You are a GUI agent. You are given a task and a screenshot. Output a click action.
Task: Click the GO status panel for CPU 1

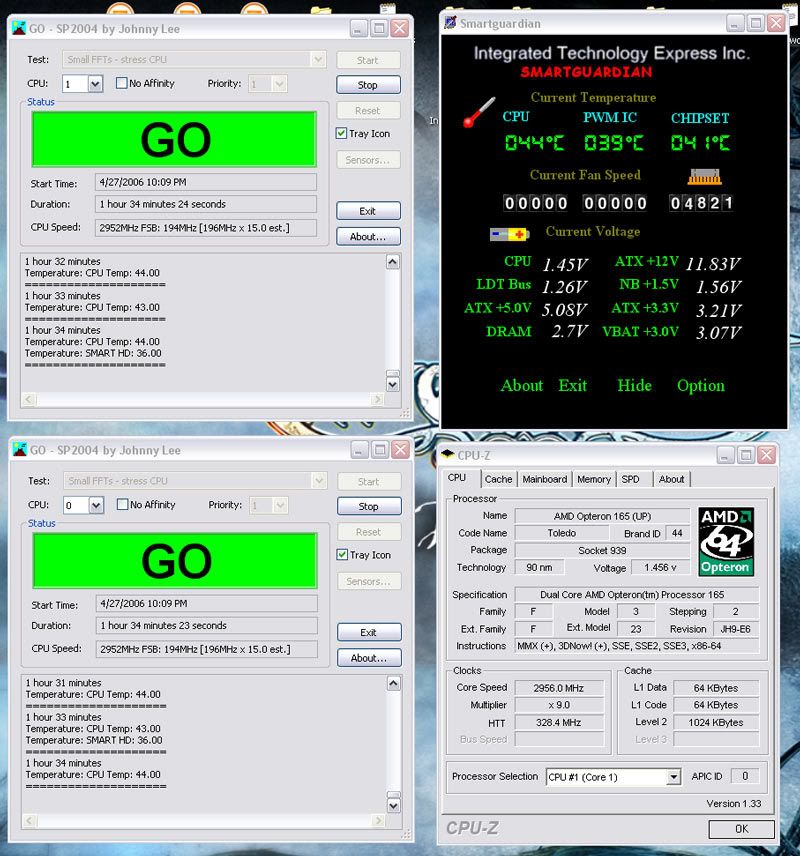coord(174,139)
